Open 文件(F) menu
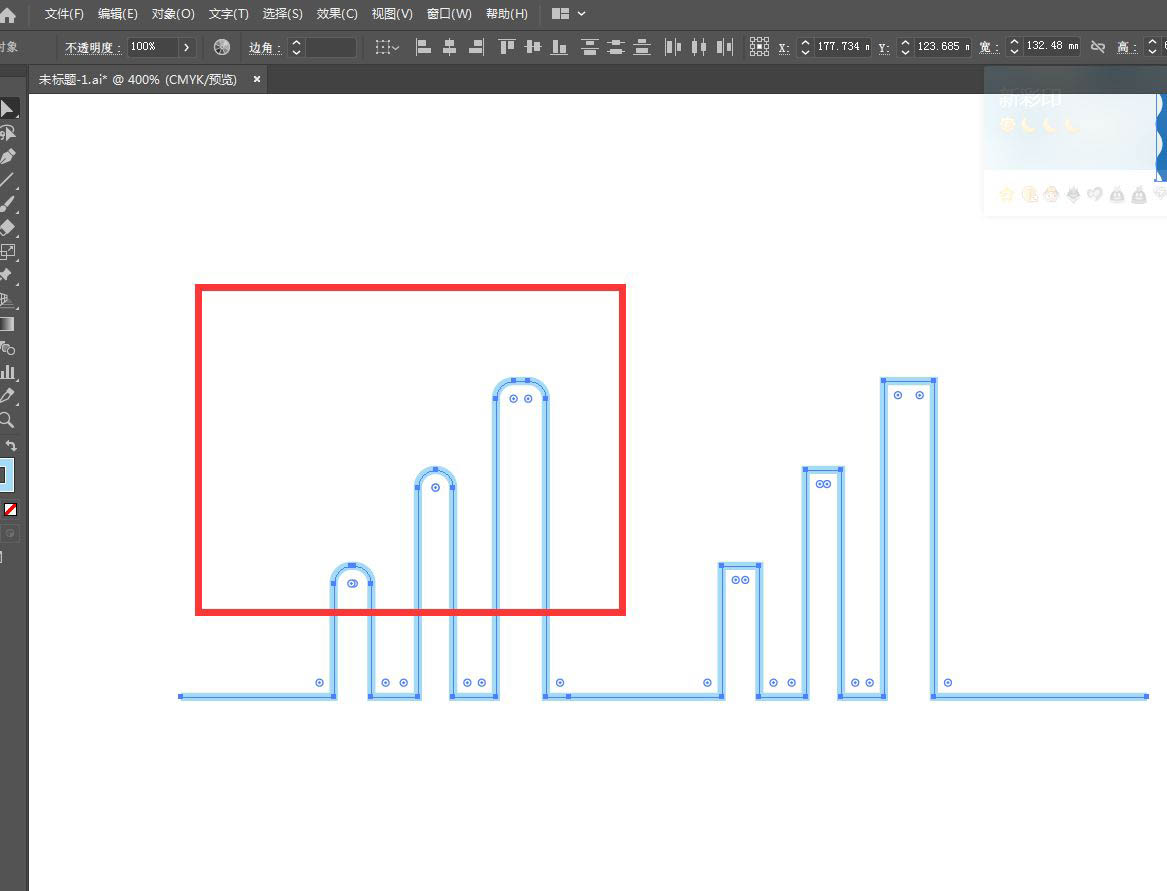The image size is (1167, 891). (64, 13)
